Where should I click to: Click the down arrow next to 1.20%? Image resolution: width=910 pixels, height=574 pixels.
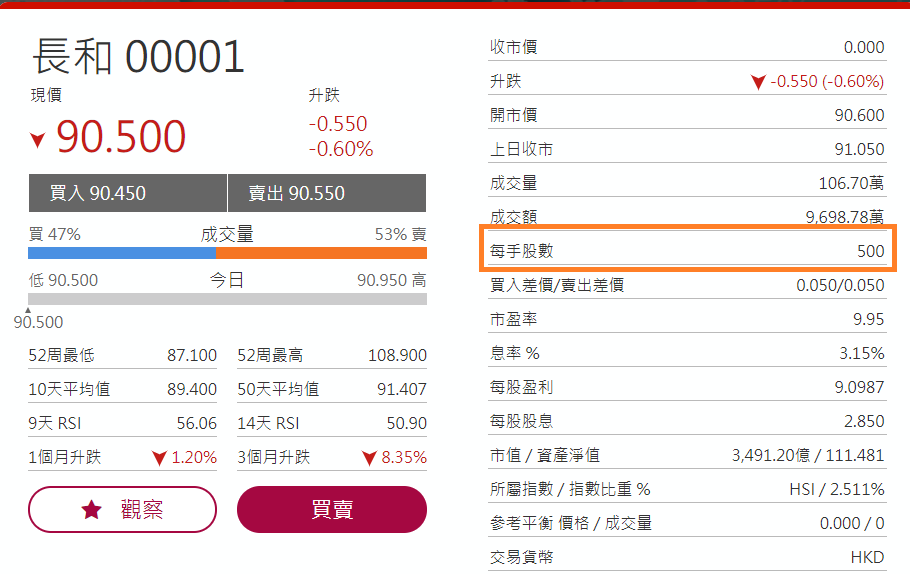(159, 458)
